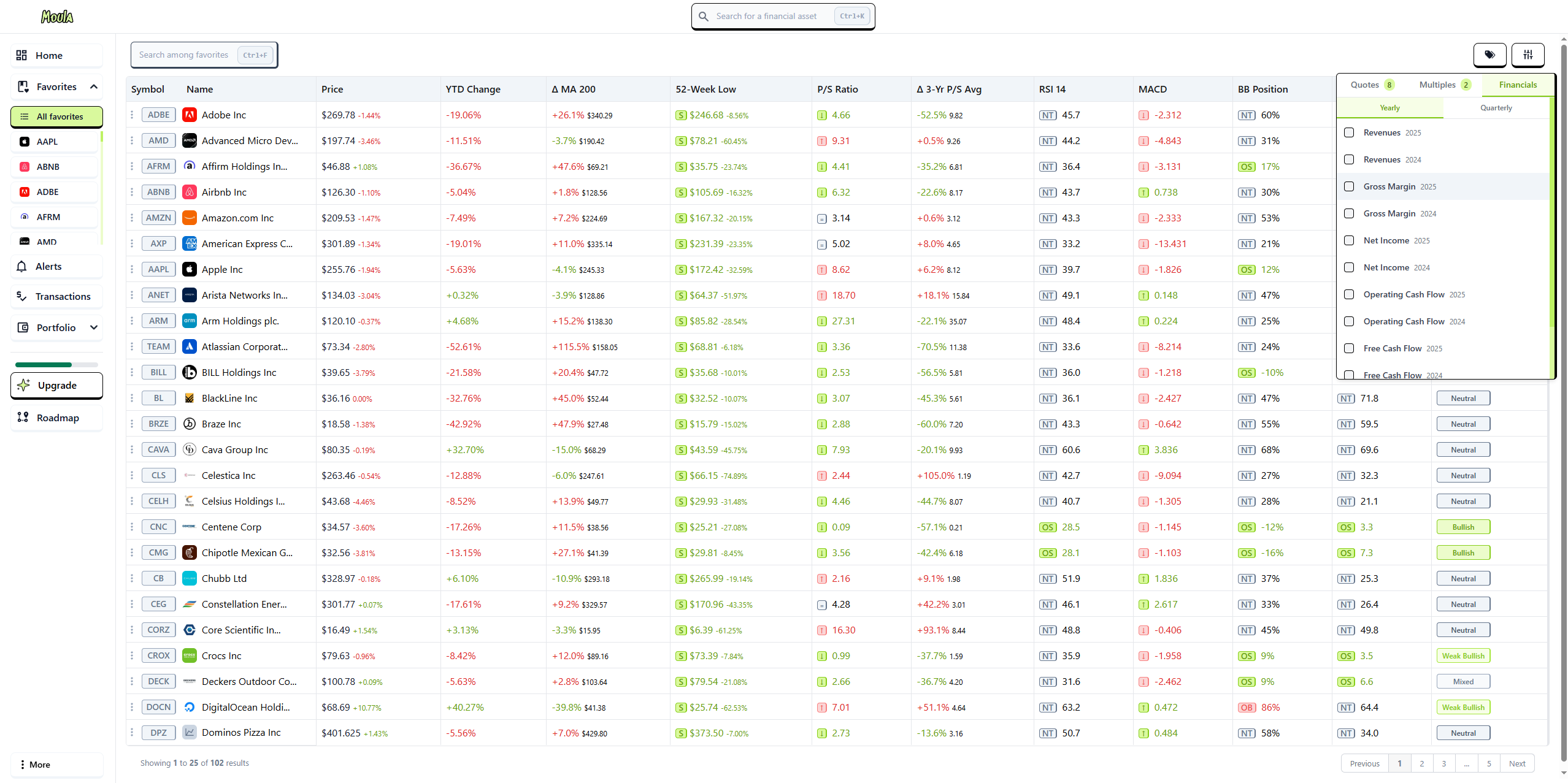The image size is (1568, 783).
Task: Click the Roadmap icon in sidebar
Action: [x=23, y=418]
